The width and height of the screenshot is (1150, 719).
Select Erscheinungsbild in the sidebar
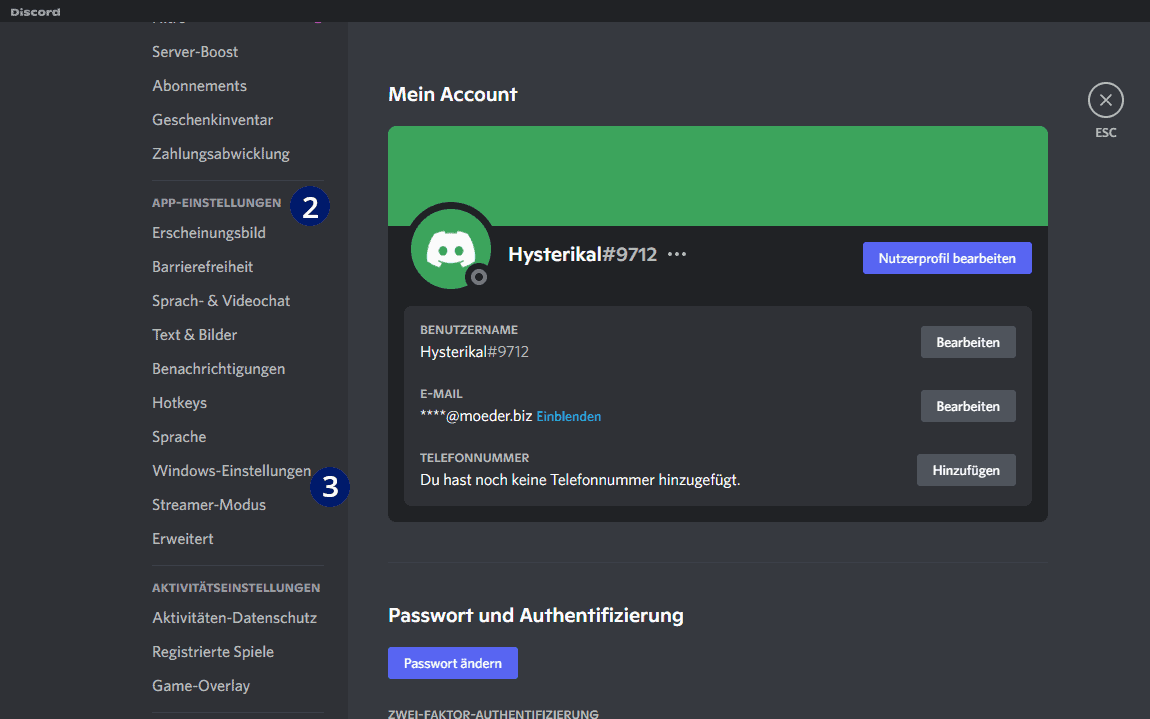(209, 233)
